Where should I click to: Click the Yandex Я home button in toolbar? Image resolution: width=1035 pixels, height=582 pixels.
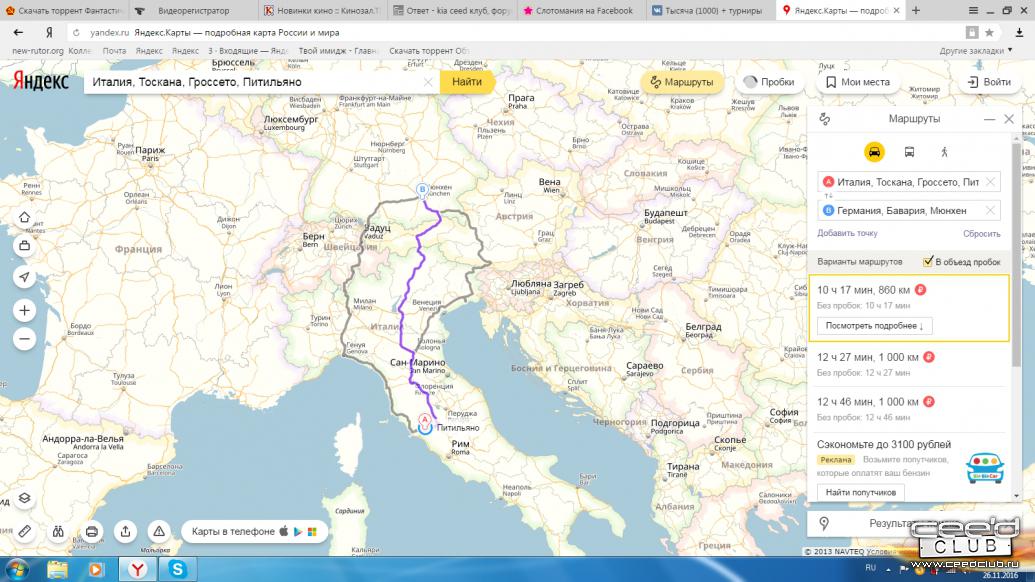[49, 32]
